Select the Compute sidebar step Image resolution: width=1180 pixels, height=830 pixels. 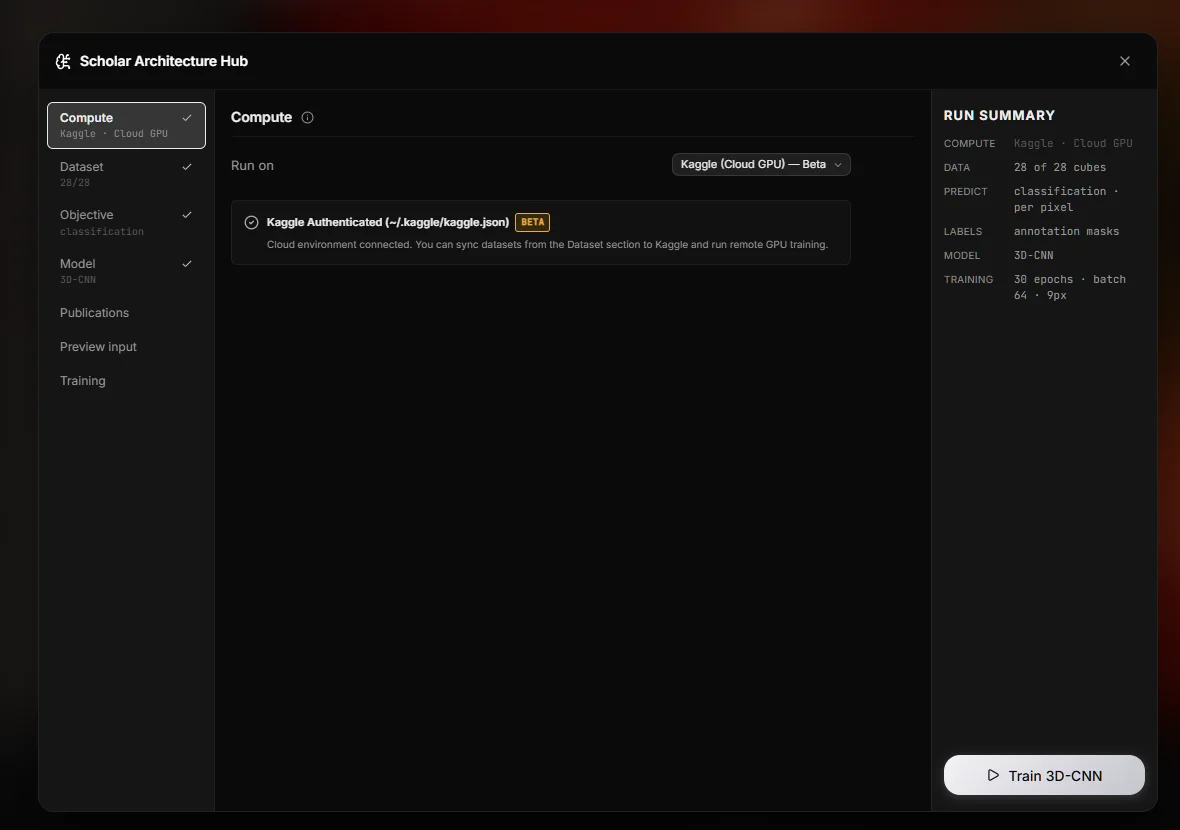126,125
